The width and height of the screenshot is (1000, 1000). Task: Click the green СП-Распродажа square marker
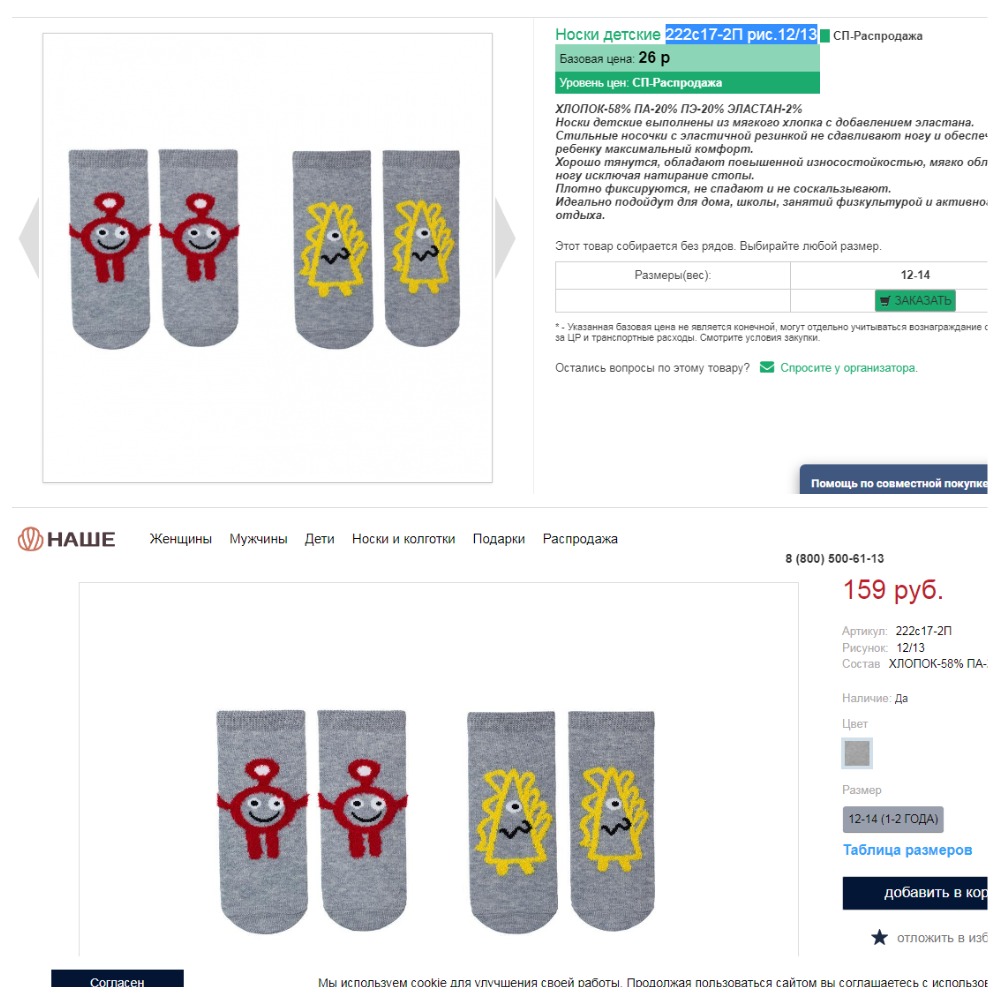pos(825,36)
